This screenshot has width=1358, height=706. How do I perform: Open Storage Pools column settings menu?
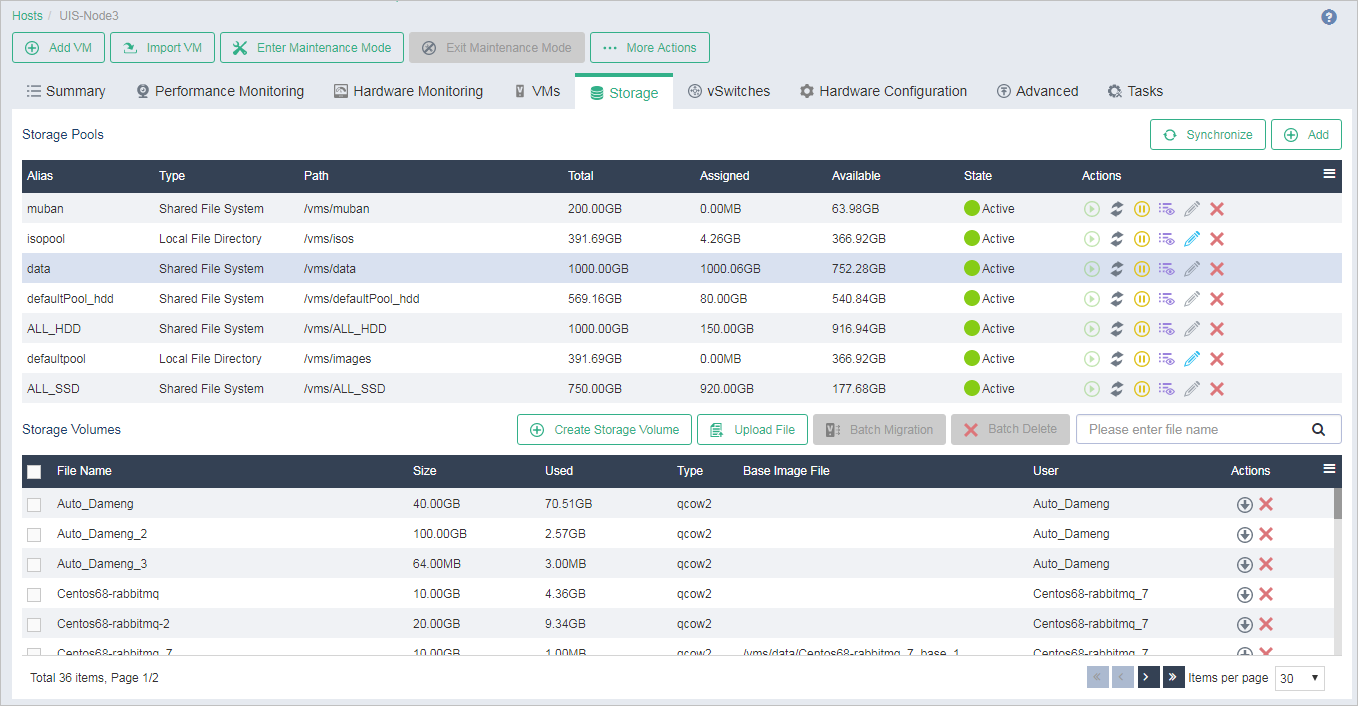(x=1329, y=174)
